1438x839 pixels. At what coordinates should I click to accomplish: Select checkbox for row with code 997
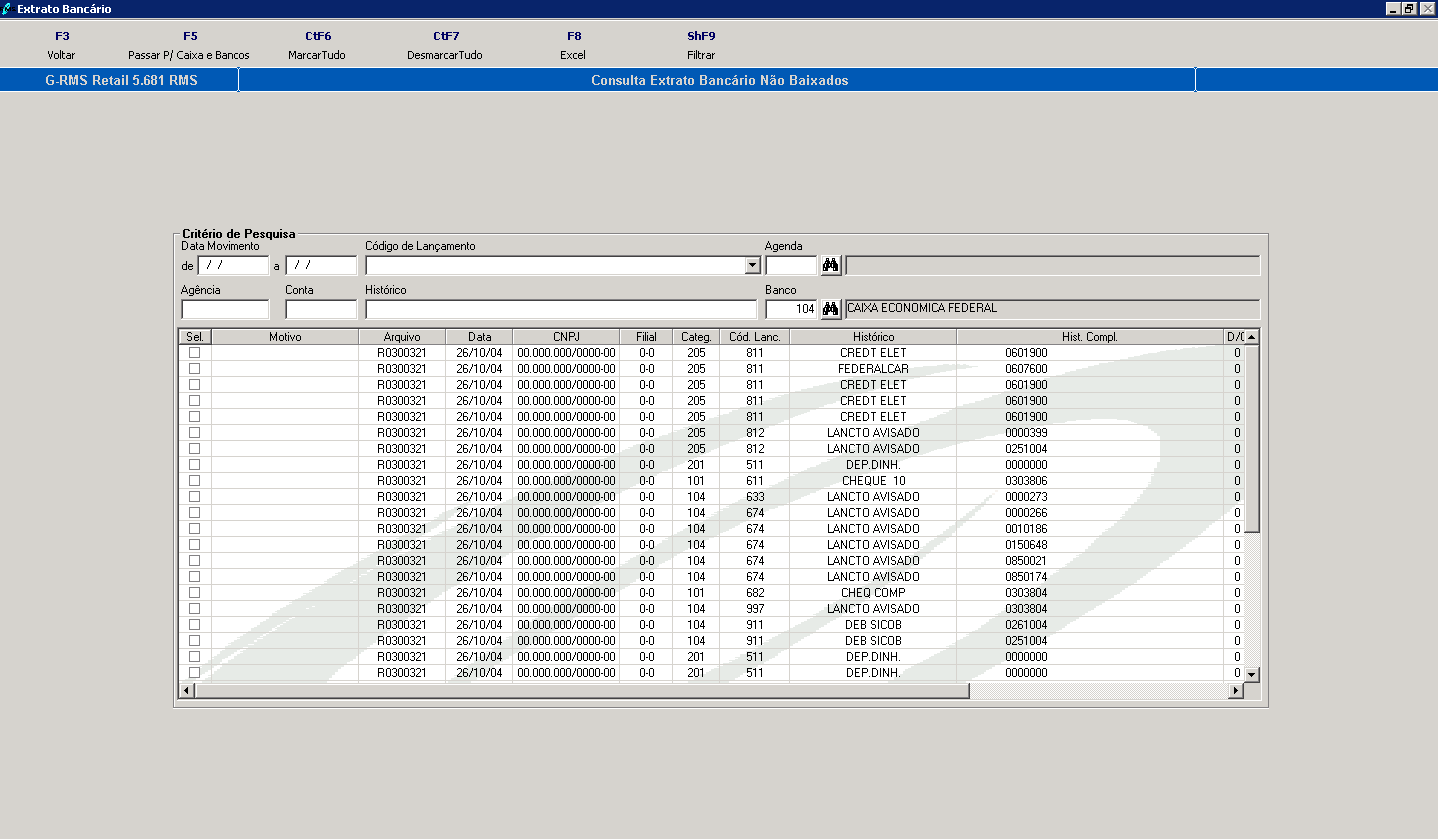(195, 609)
